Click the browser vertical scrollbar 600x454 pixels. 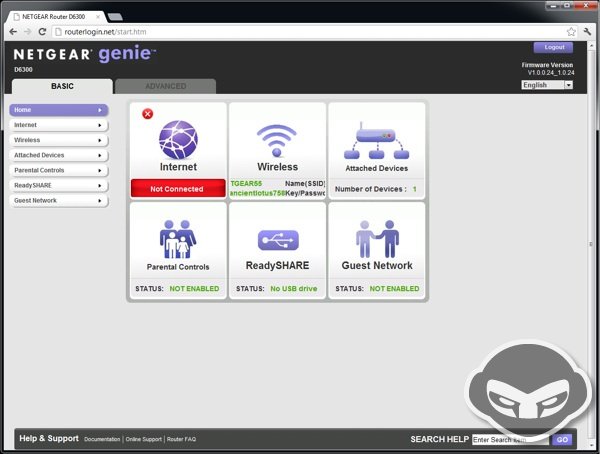590,244
